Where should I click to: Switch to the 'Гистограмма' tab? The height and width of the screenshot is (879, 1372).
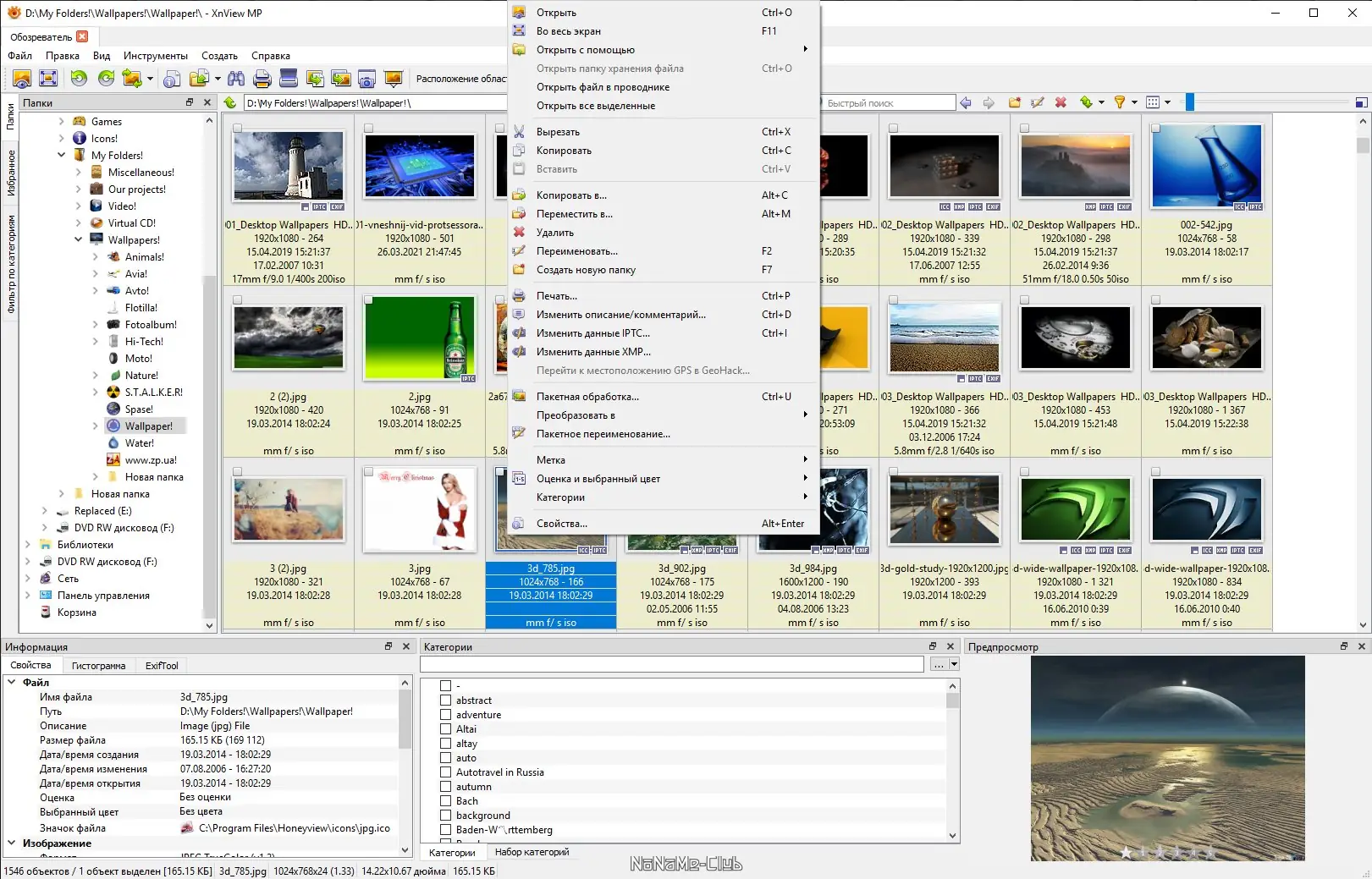coord(98,666)
